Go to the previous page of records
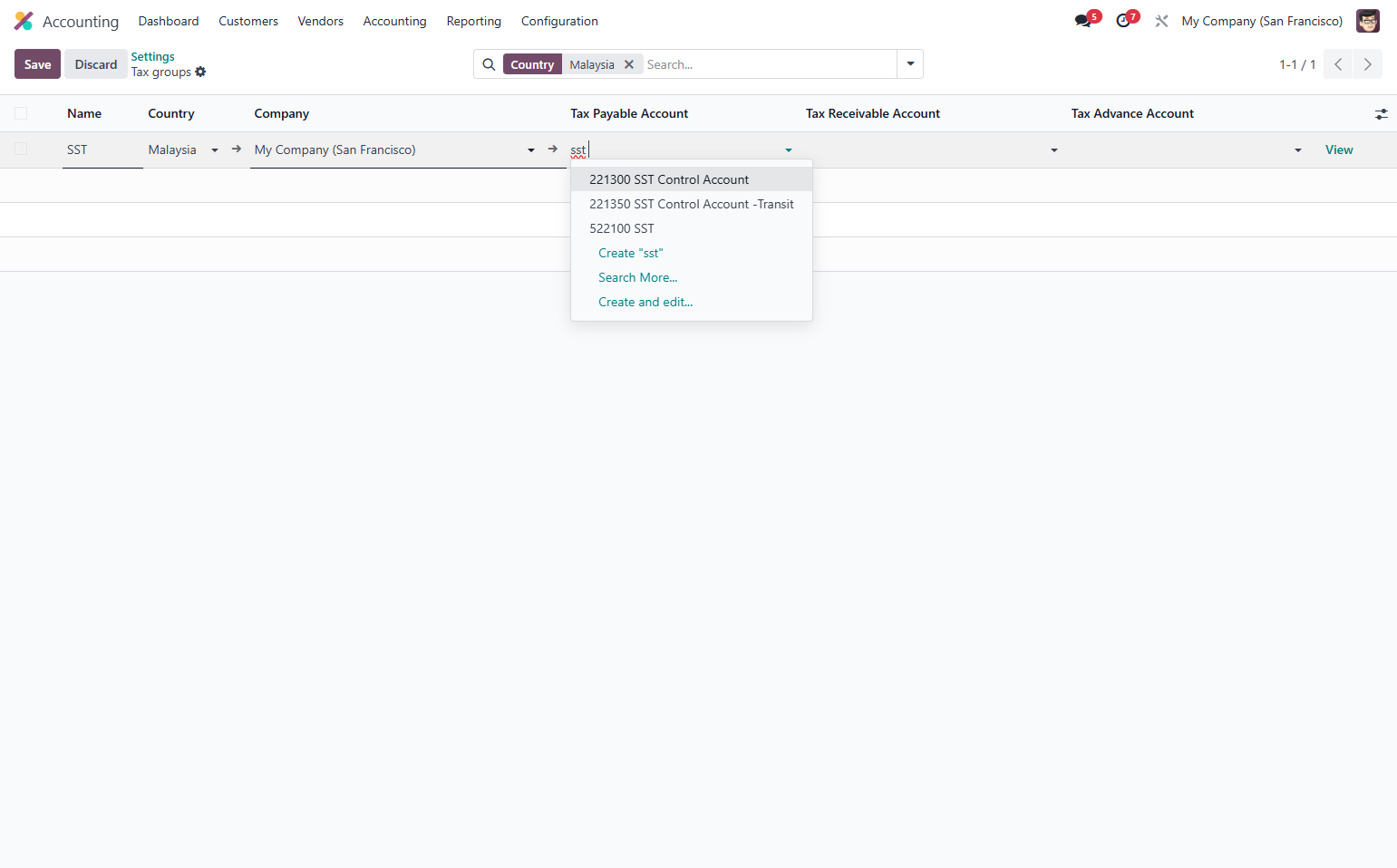1397x868 pixels. pos(1338,64)
